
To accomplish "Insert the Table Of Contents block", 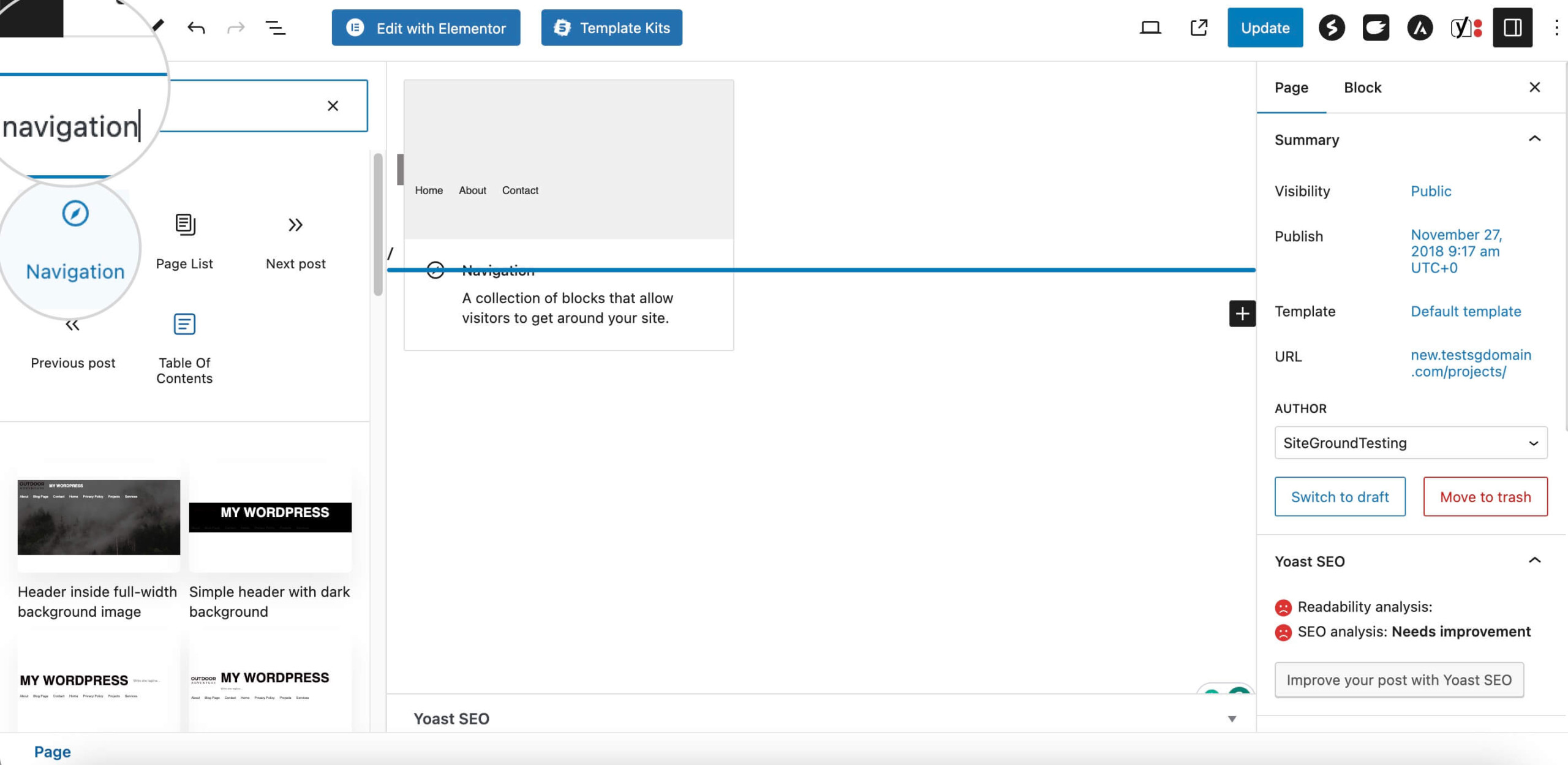I will 184,349.
